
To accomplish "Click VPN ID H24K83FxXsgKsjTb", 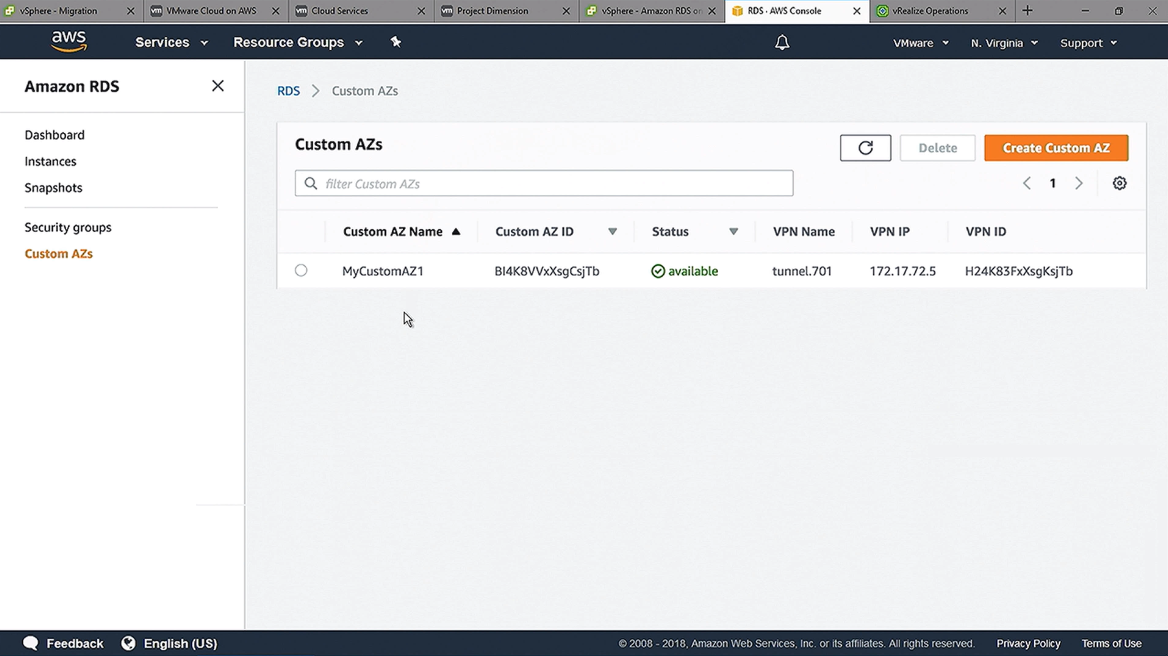I will point(1018,271).
